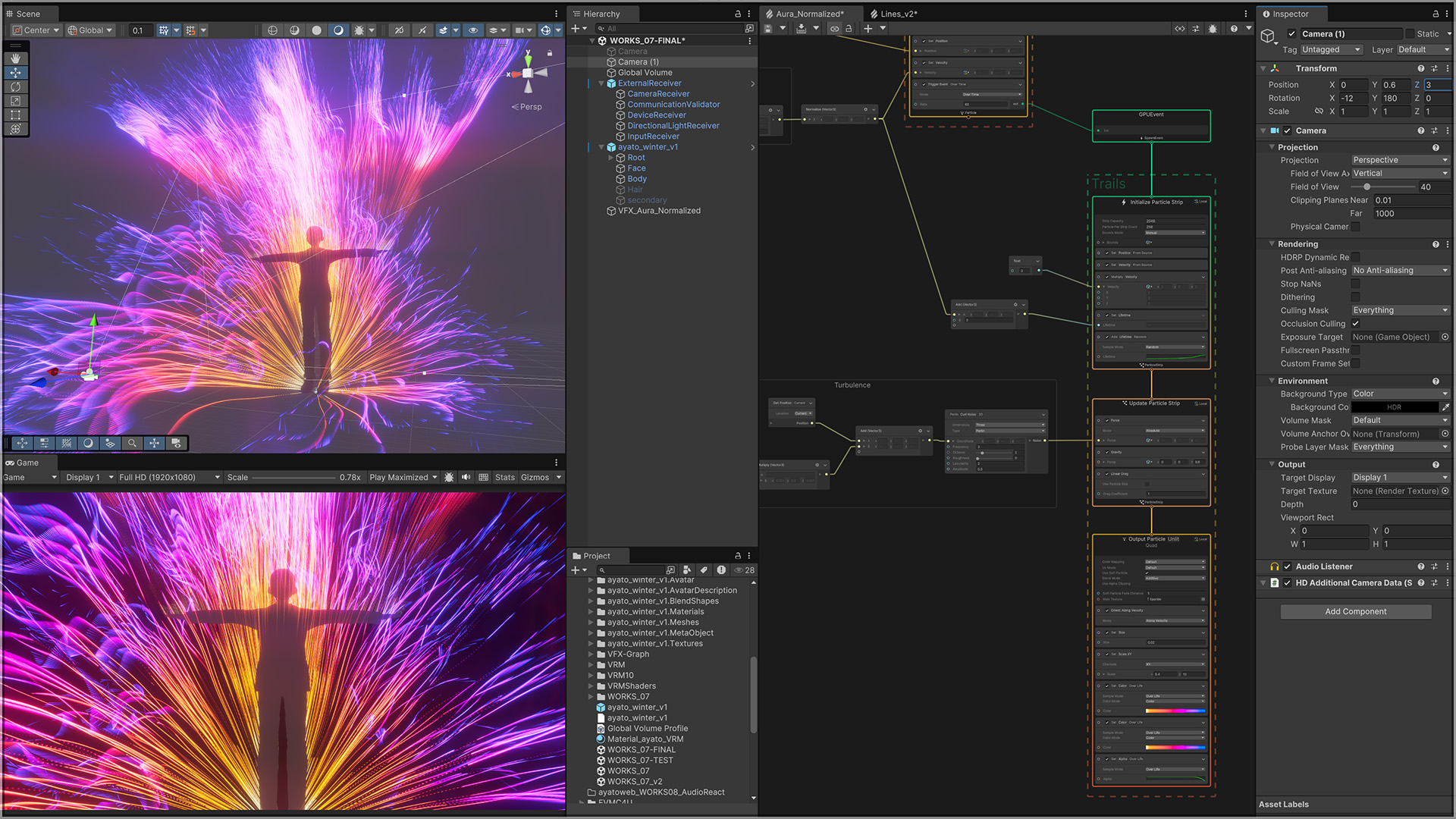Expand the Root tree item
Viewport: 1456px width, 819px height.
(x=611, y=158)
